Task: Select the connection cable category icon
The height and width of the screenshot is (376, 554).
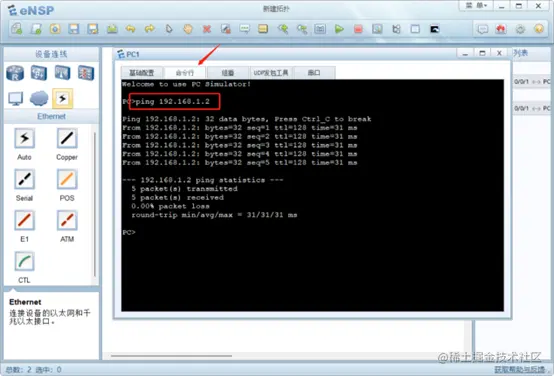Action: click(63, 98)
